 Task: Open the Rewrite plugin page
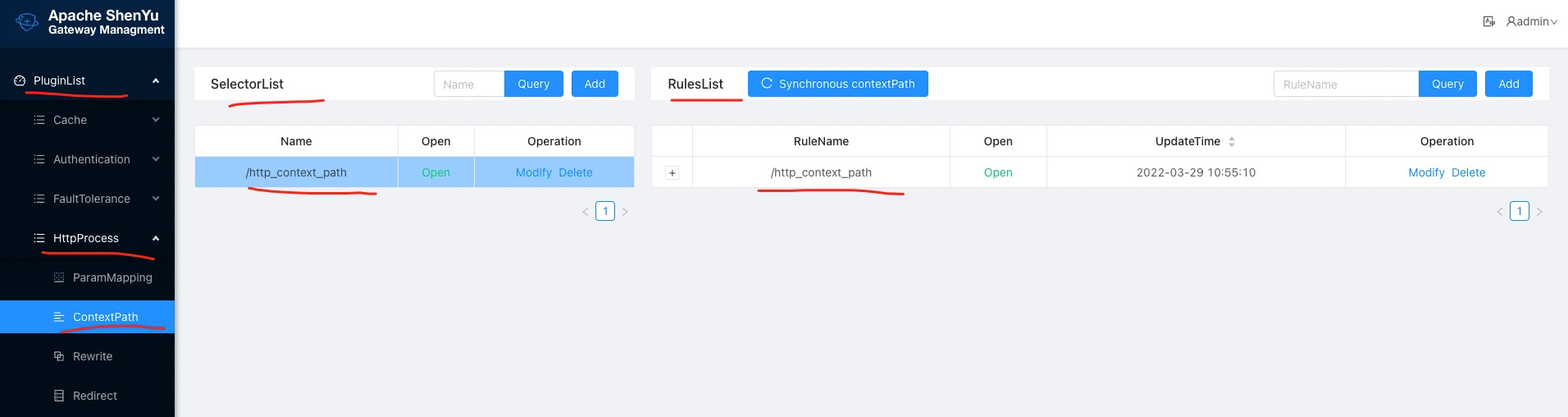coord(92,356)
